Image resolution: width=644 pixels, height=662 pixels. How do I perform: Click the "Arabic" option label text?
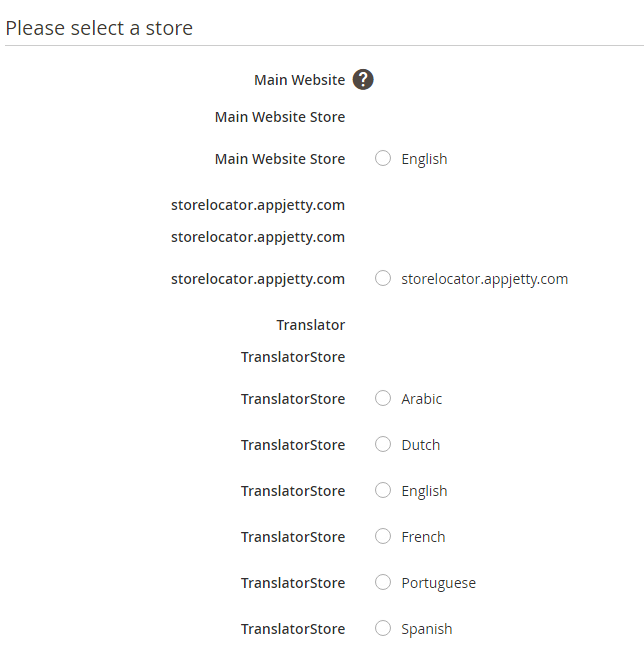(x=421, y=399)
